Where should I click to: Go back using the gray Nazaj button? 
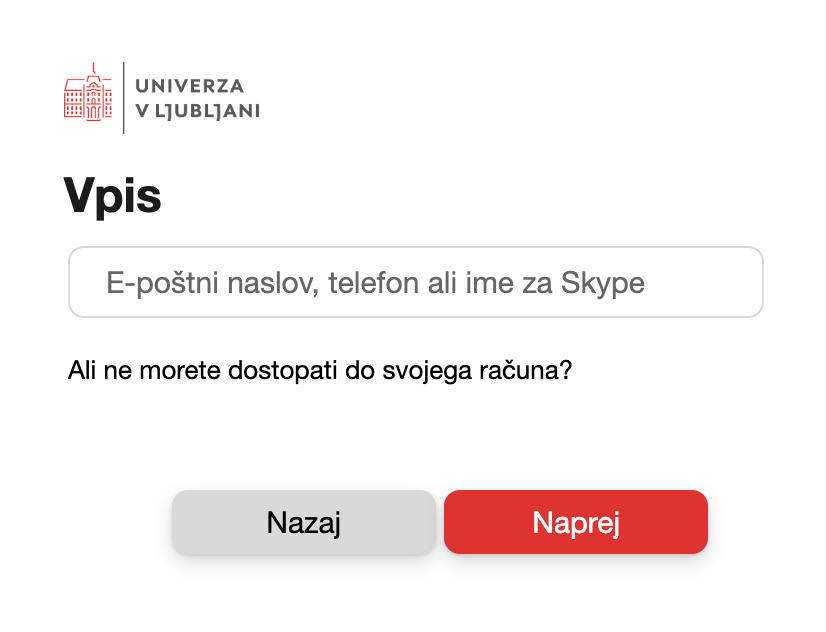click(304, 522)
